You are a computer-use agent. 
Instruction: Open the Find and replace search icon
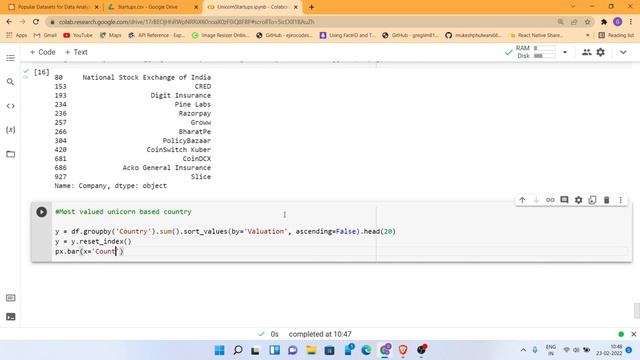[x=11, y=82]
